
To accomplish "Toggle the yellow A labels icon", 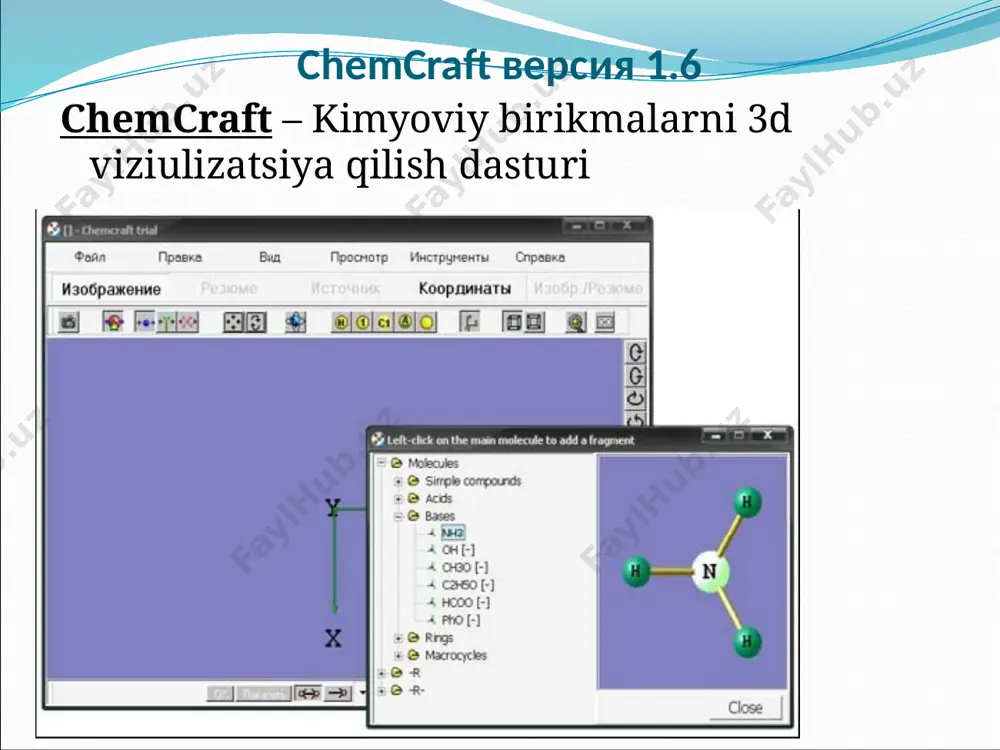I will pyautogui.click(x=405, y=323).
